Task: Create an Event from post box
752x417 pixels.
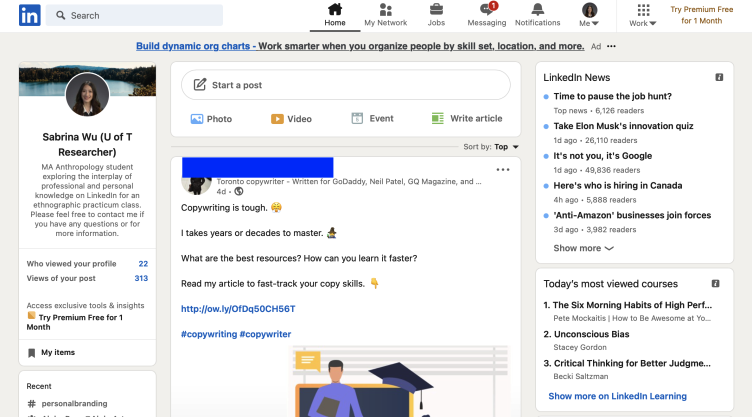Action: 372,119
